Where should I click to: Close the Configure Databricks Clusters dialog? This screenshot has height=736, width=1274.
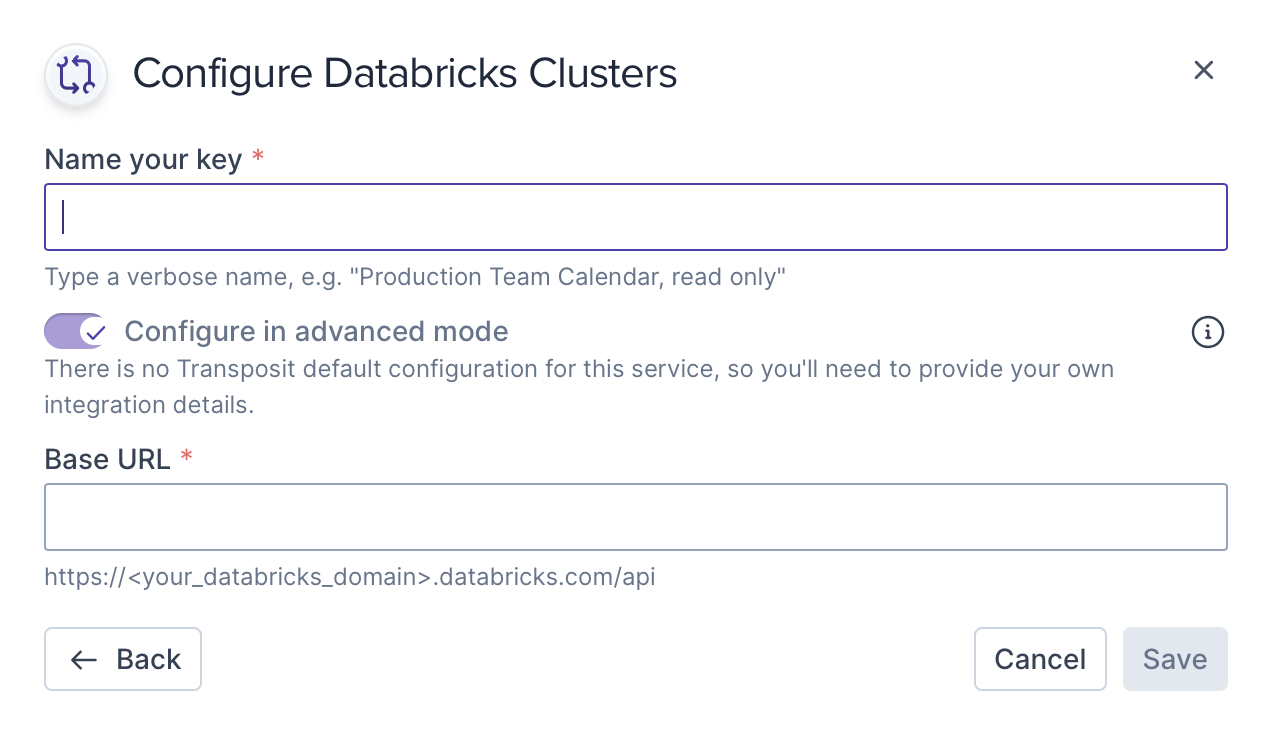1203,70
